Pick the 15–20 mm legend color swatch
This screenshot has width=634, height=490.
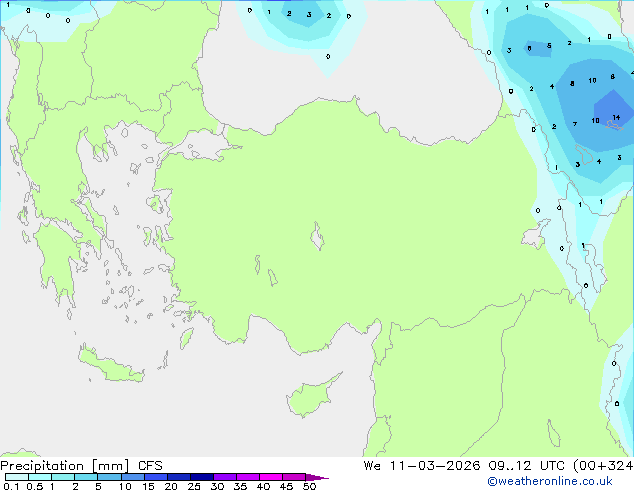point(156,477)
